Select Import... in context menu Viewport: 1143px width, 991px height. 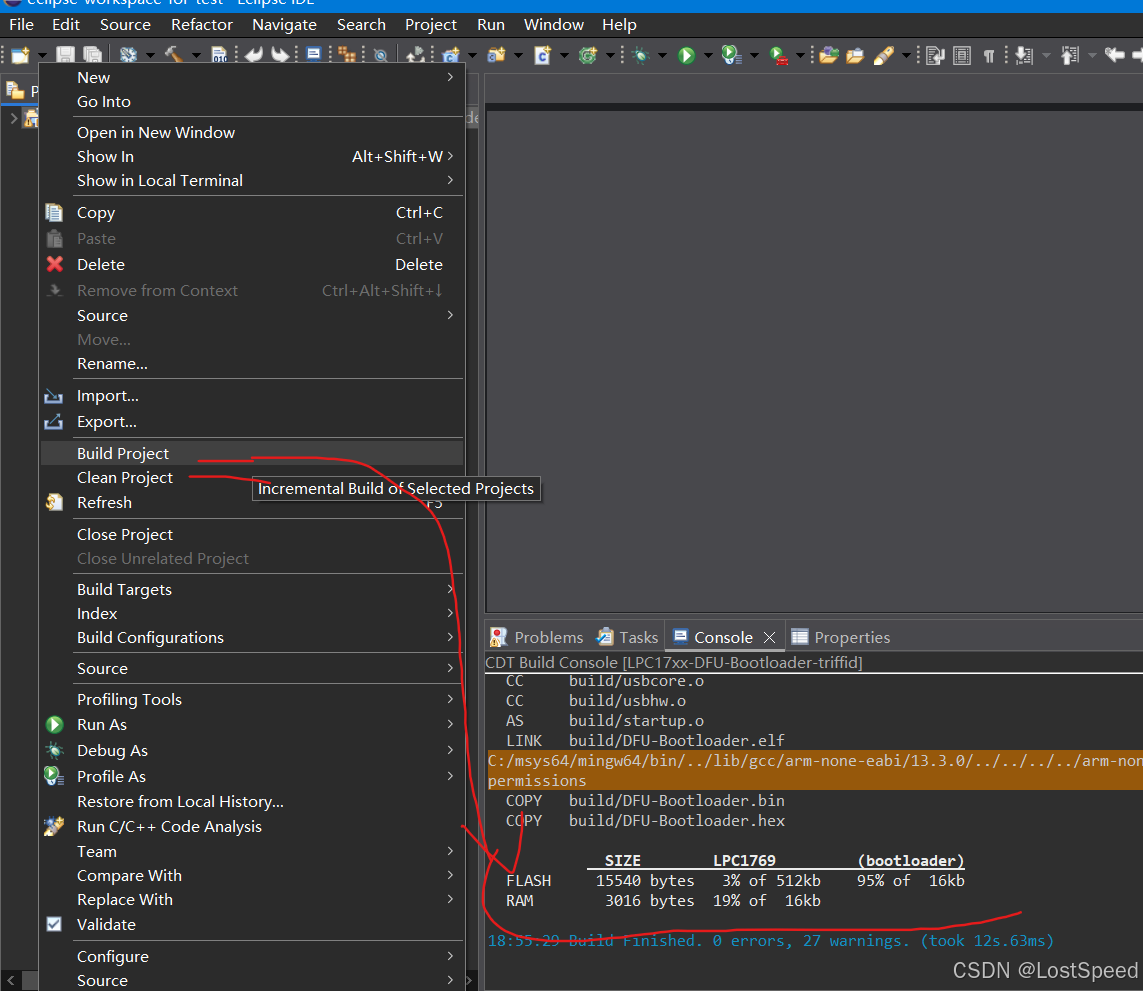[x=252, y=396]
